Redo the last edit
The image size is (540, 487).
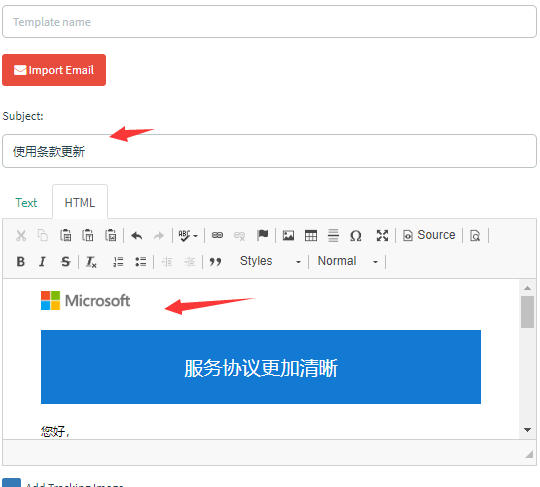coord(159,236)
